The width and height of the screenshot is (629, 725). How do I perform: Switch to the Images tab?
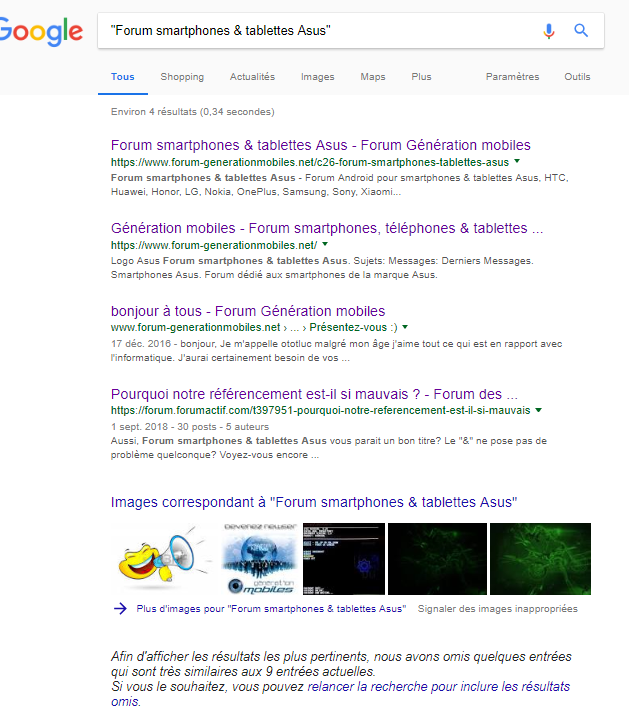coord(318,77)
